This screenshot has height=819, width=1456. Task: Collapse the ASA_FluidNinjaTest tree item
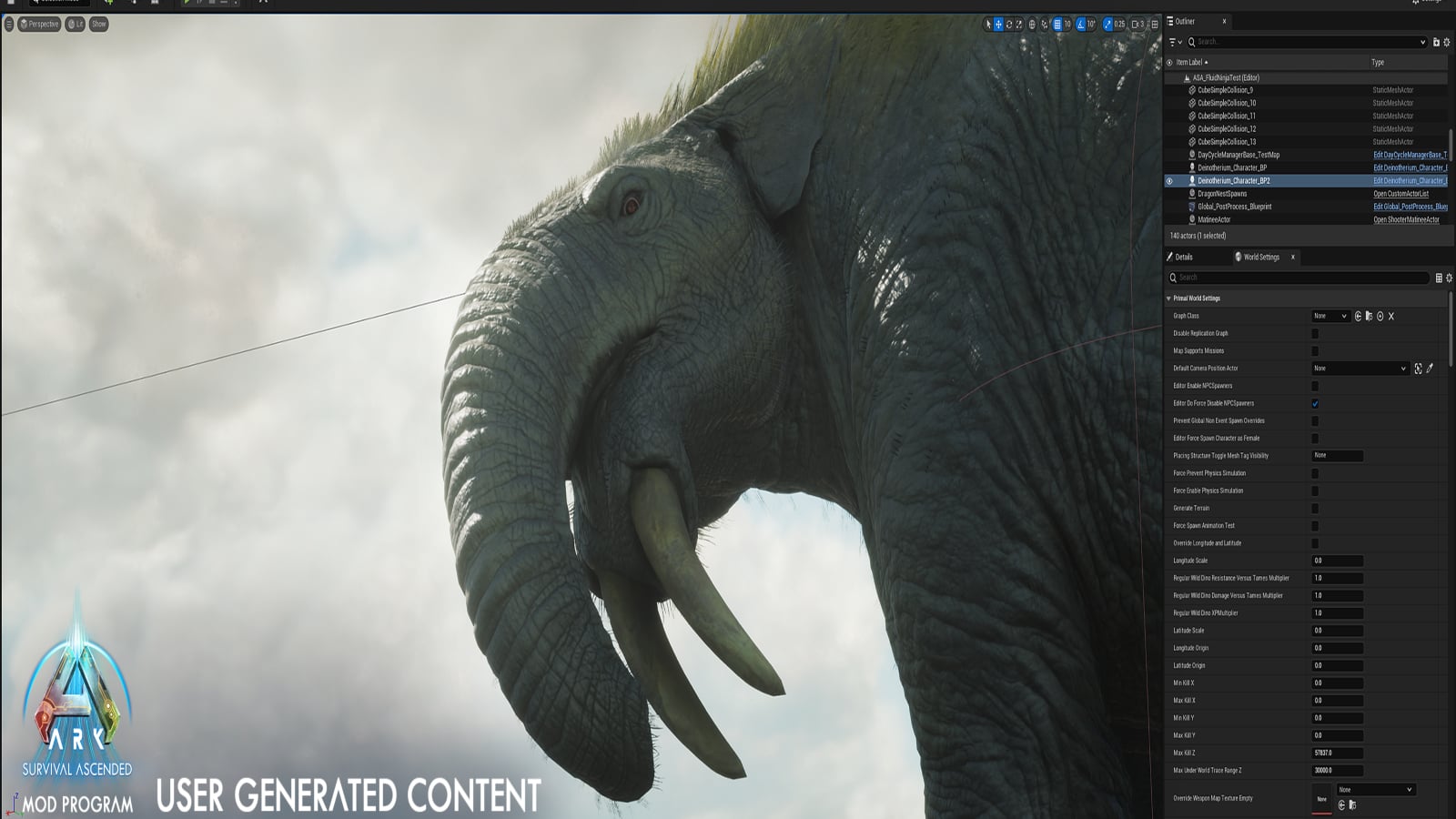1179,77
